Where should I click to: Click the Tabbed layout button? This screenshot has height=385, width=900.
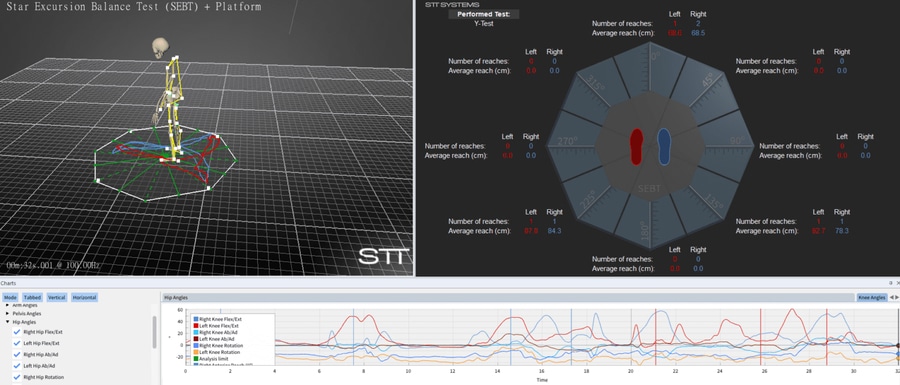(32, 298)
